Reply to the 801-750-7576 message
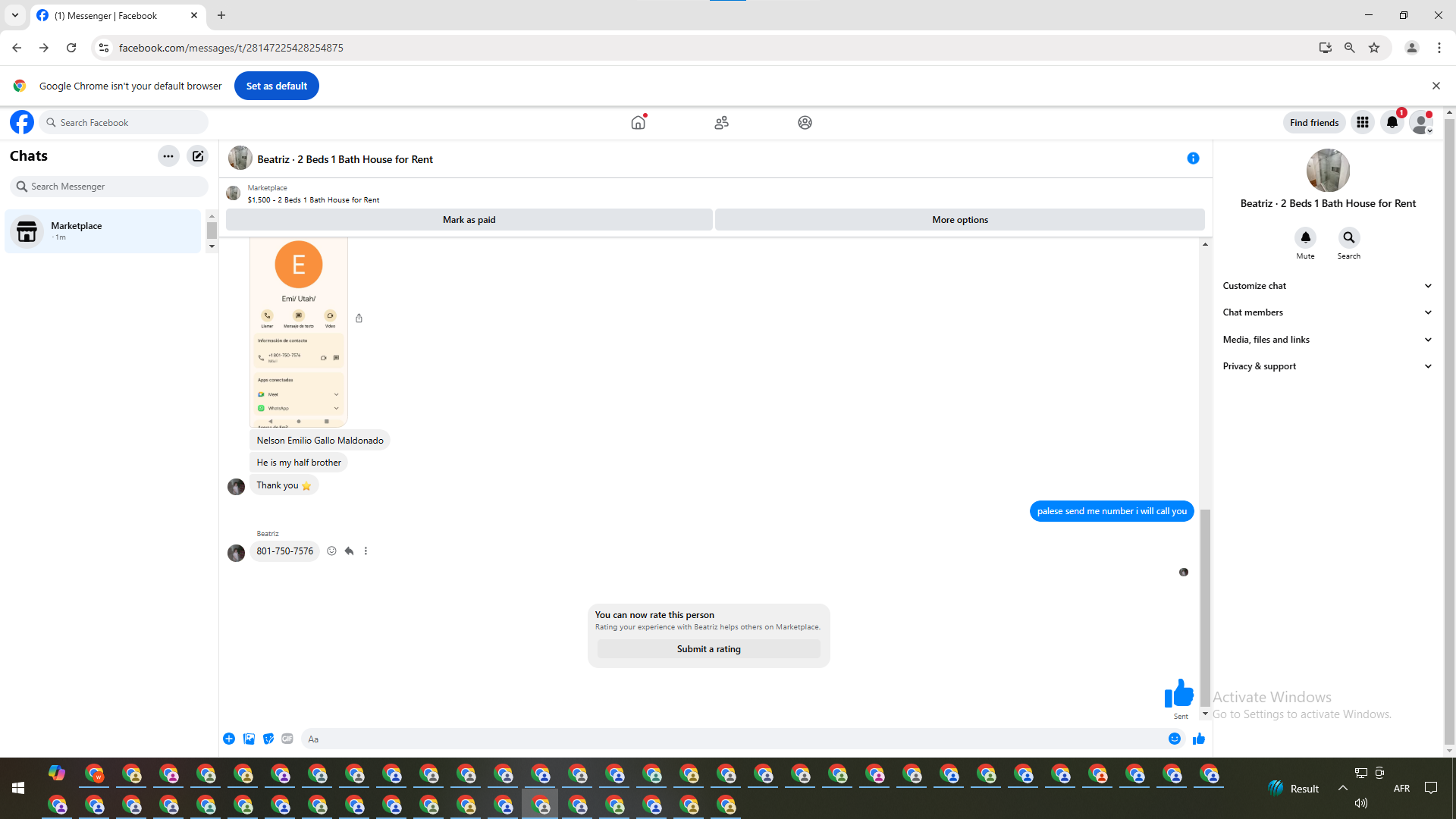Image resolution: width=1456 pixels, height=819 pixels. click(349, 551)
